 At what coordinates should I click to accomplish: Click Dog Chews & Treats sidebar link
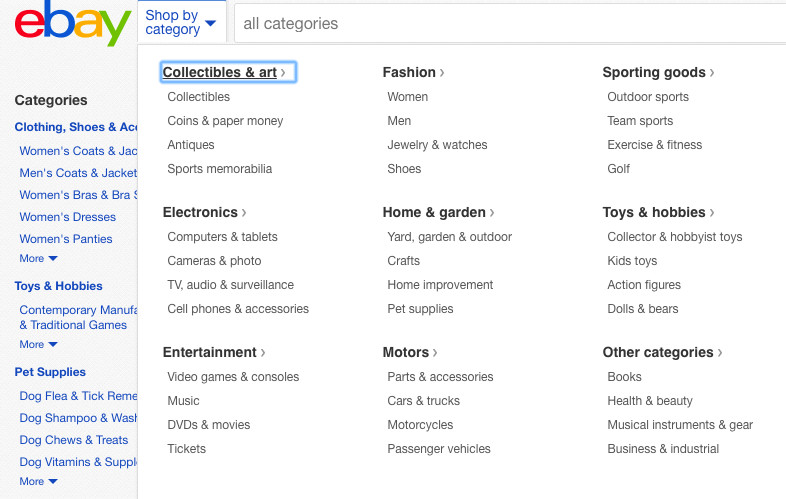coord(74,440)
